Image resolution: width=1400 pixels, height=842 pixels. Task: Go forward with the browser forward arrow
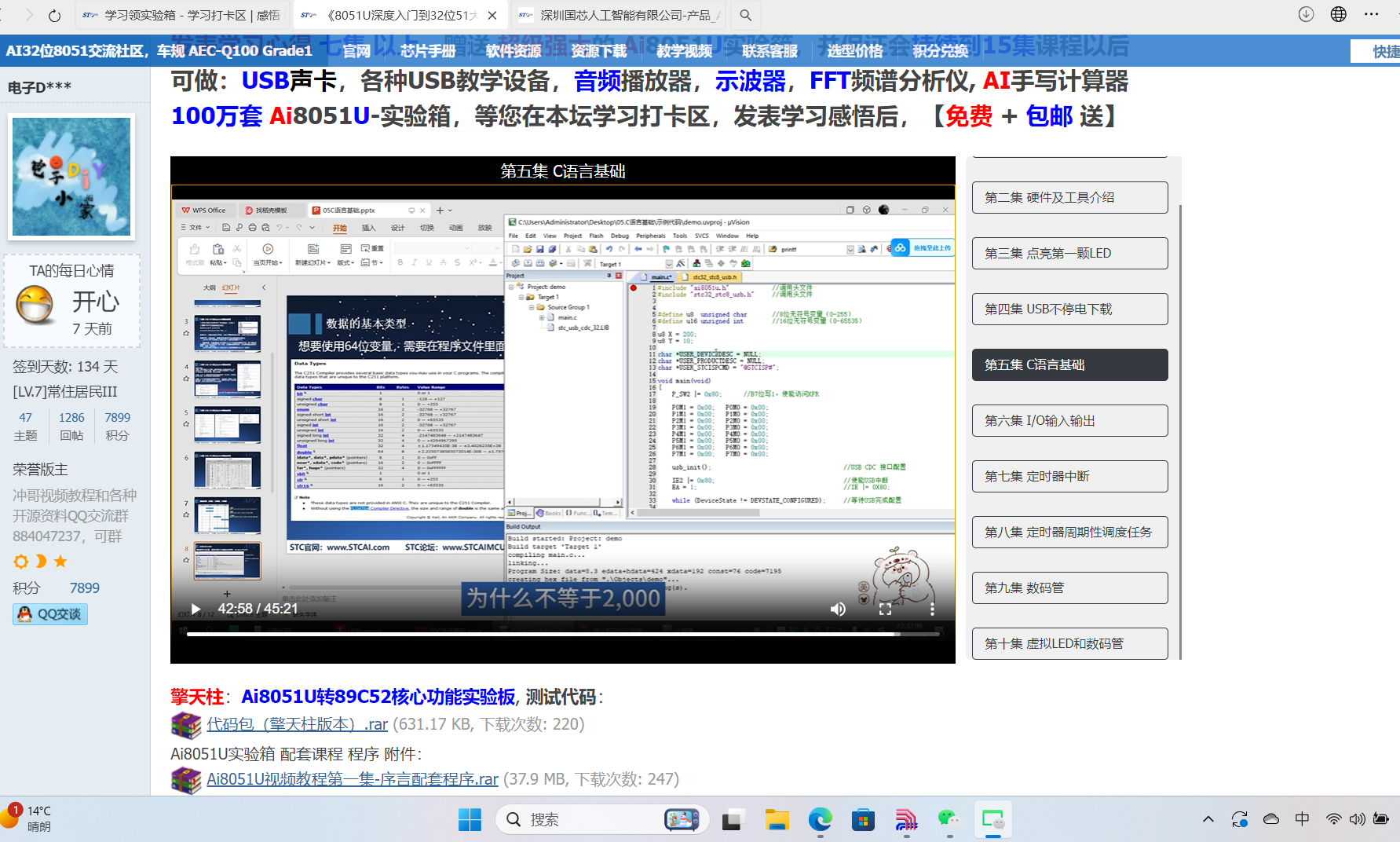tap(29, 15)
